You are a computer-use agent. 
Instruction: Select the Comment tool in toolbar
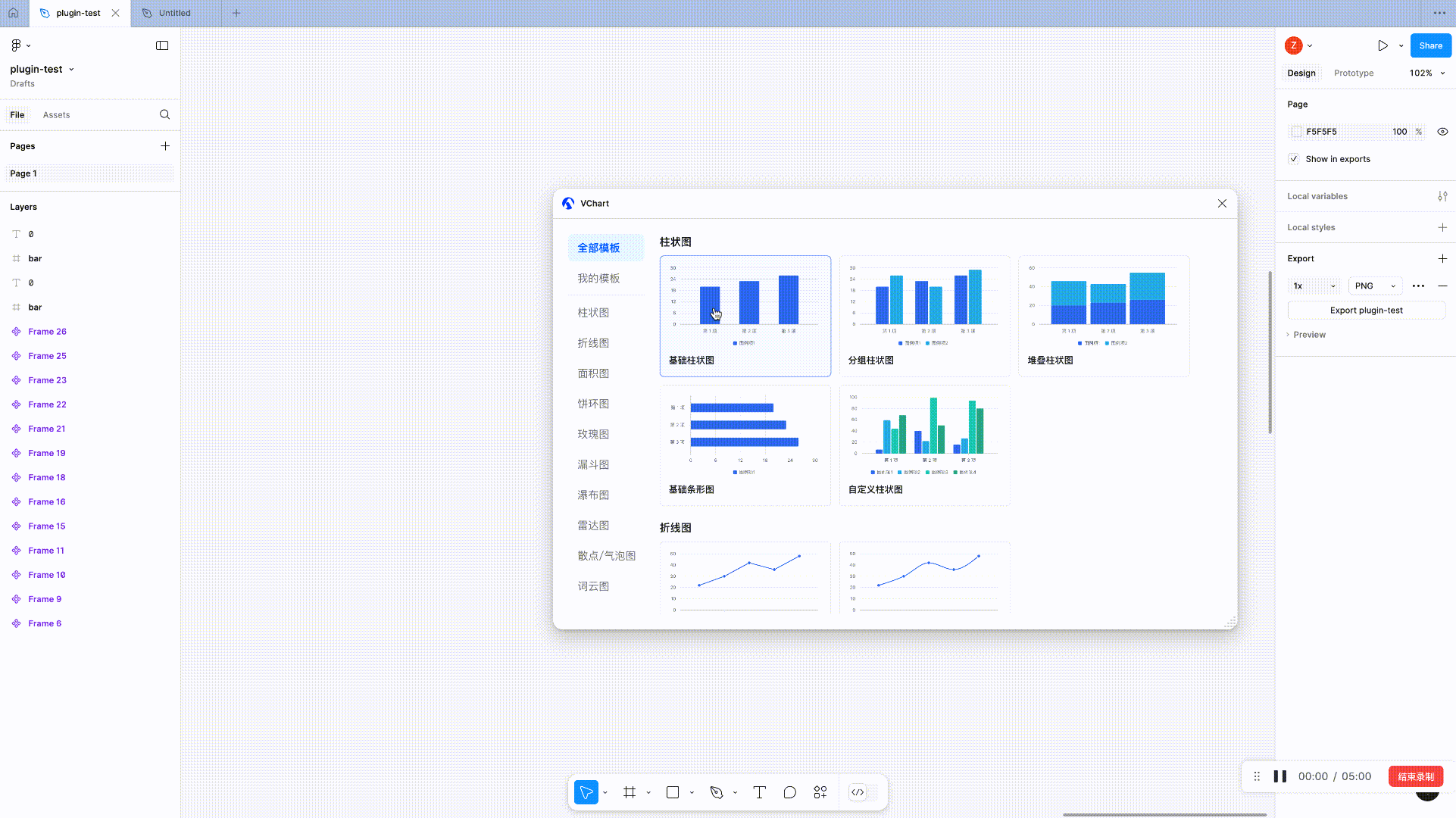789,792
